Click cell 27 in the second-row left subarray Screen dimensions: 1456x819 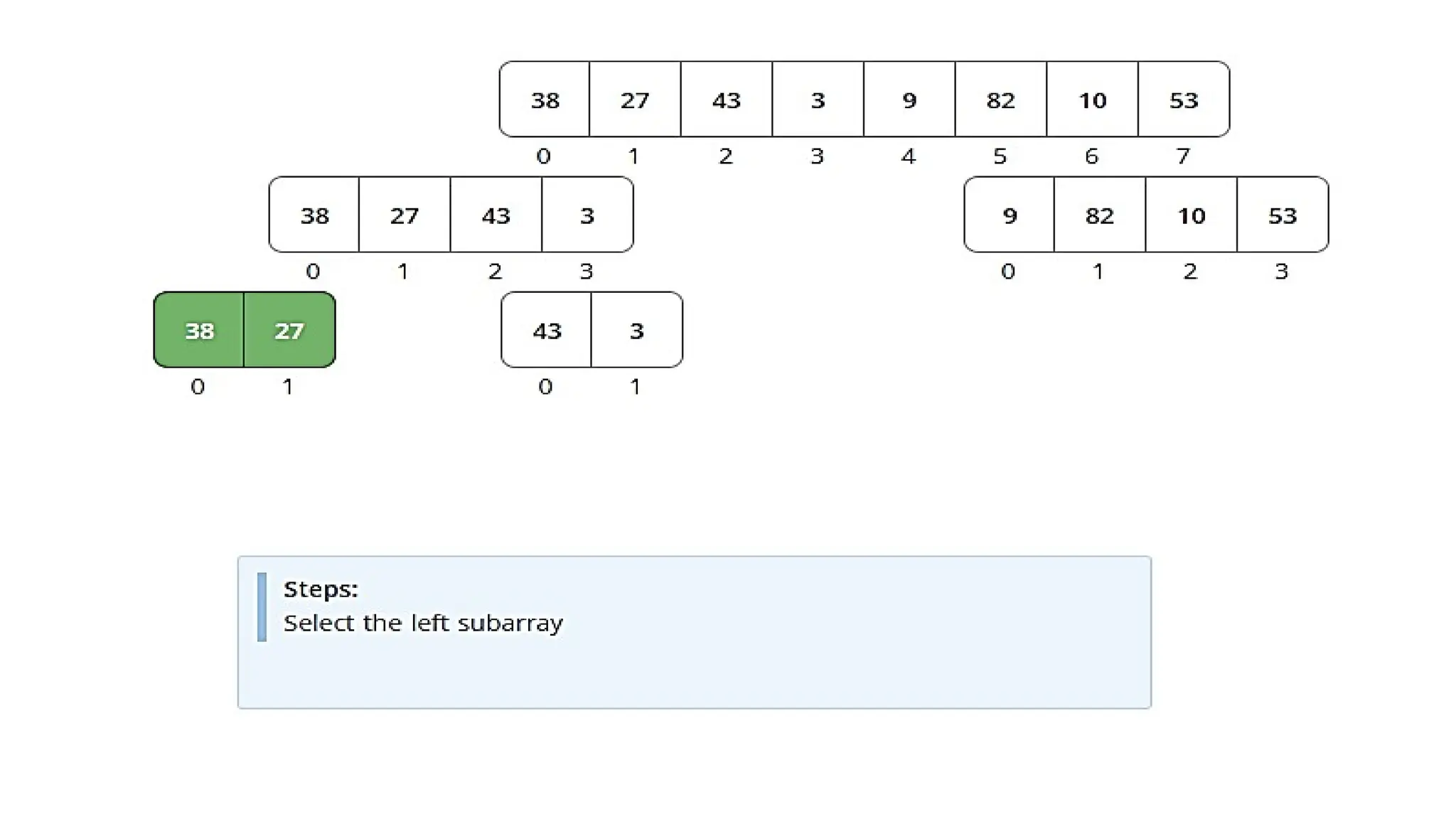click(x=405, y=215)
